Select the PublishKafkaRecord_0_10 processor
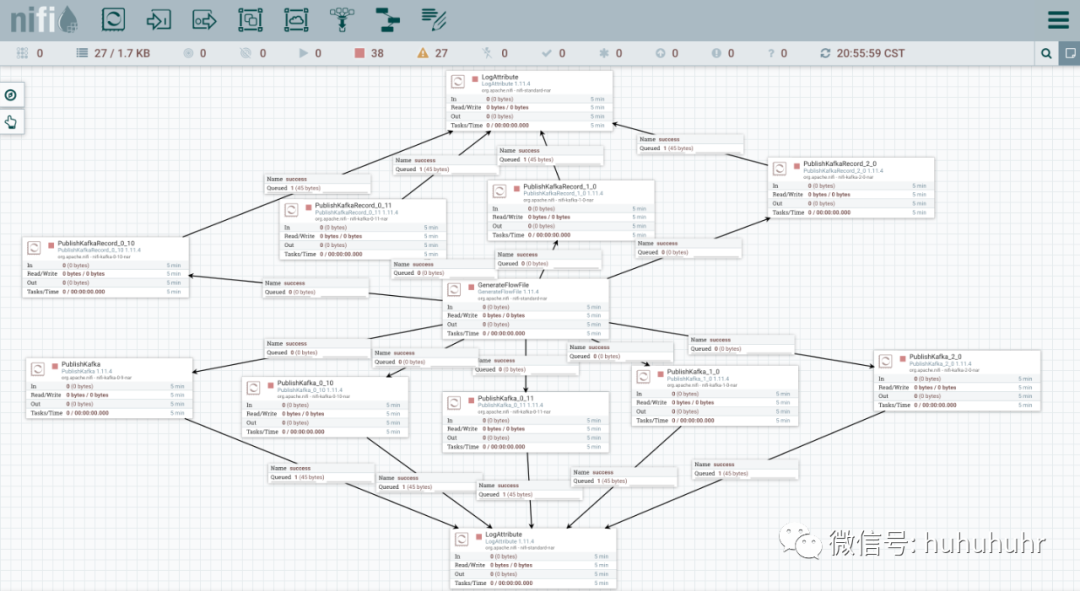1080x591 pixels. pos(105,267)
